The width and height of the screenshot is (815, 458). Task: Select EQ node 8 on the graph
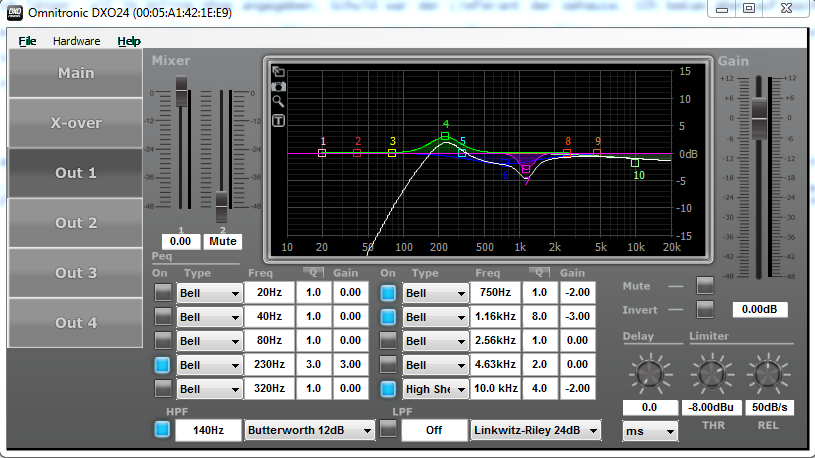[x=567, y=153]
